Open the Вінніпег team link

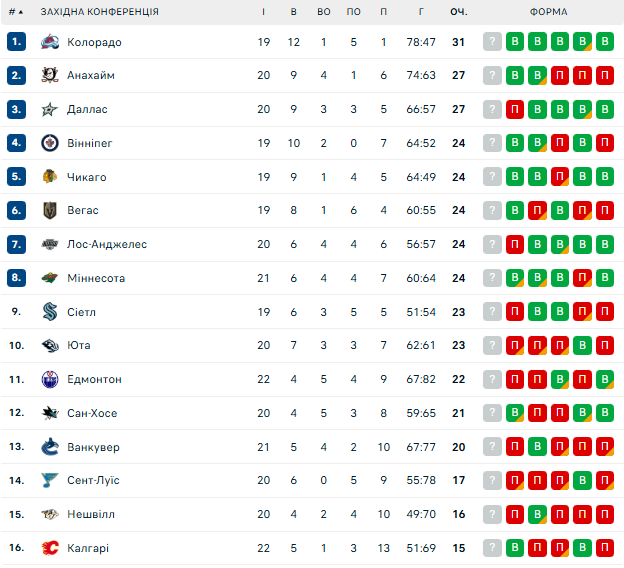[90, 143]
